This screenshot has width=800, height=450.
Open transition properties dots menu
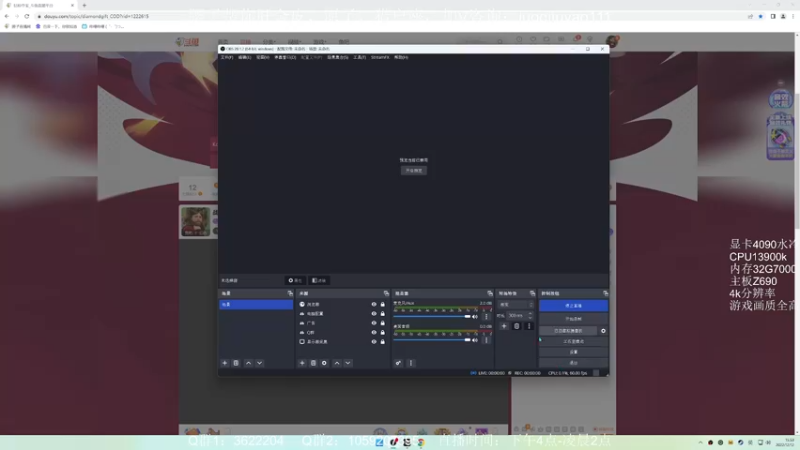529,326
